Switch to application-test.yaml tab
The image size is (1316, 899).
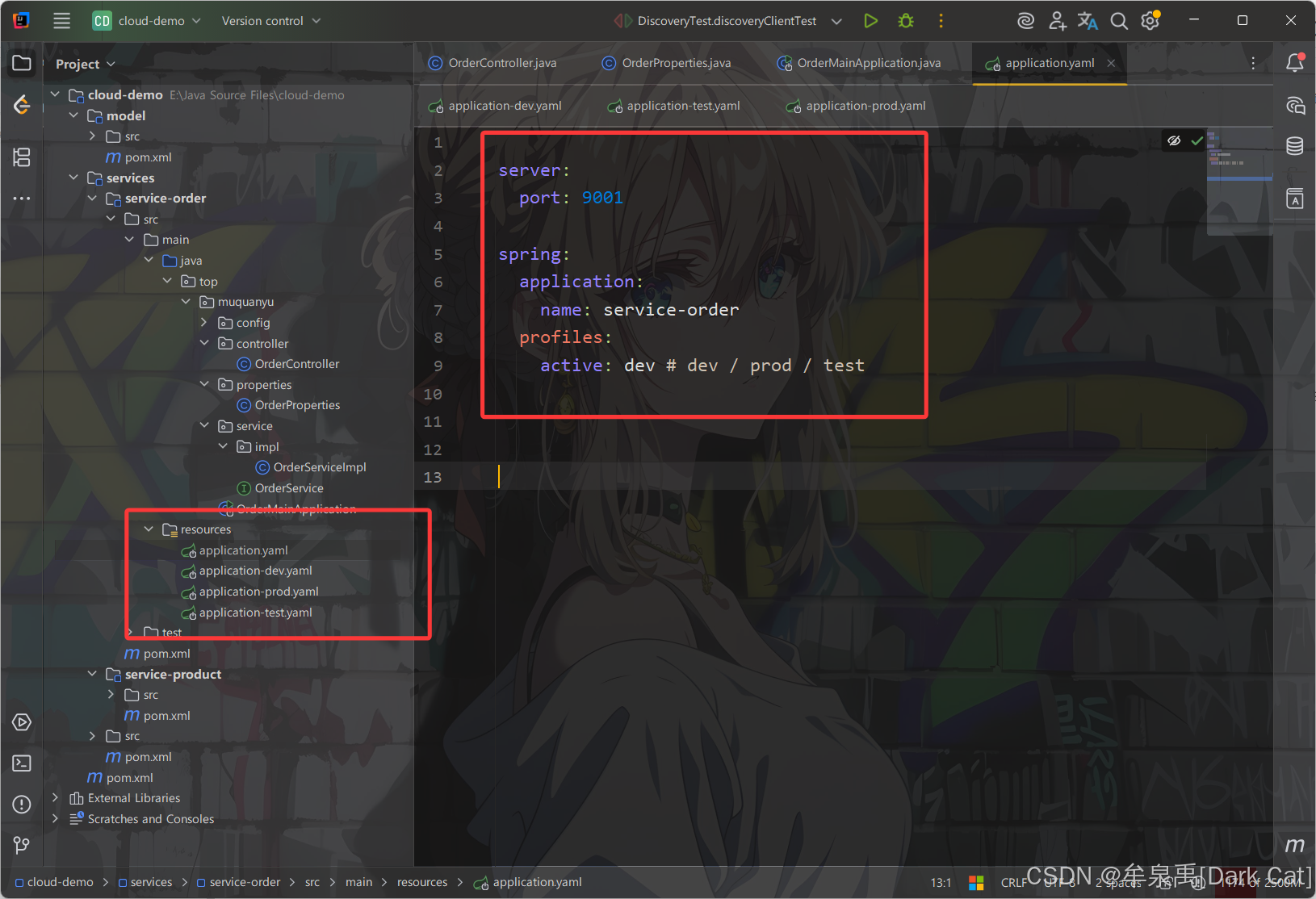tap(673, 106)
